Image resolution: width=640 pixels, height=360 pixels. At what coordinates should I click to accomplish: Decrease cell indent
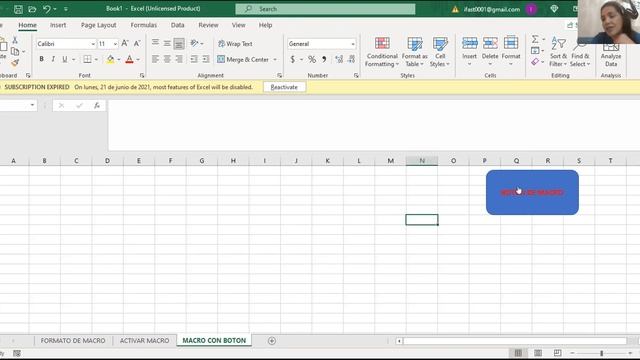point(194,59)
